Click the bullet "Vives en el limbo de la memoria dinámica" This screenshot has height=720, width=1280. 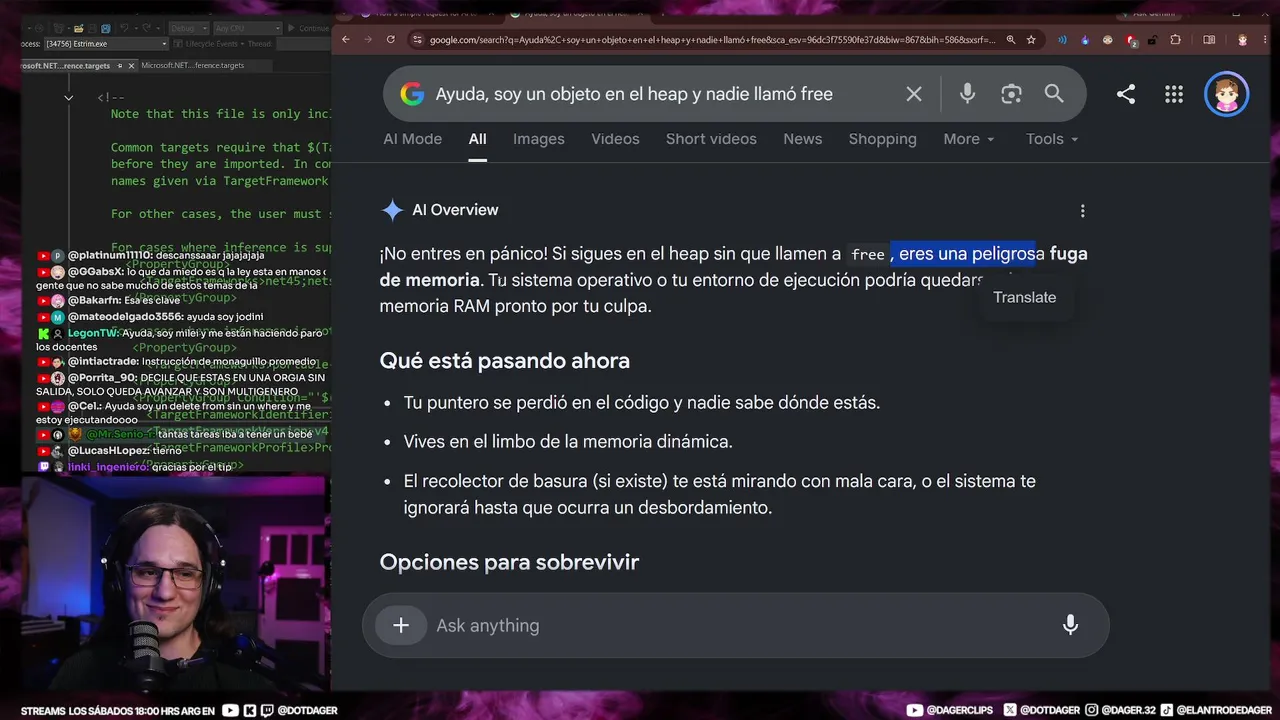click(568, 441)
